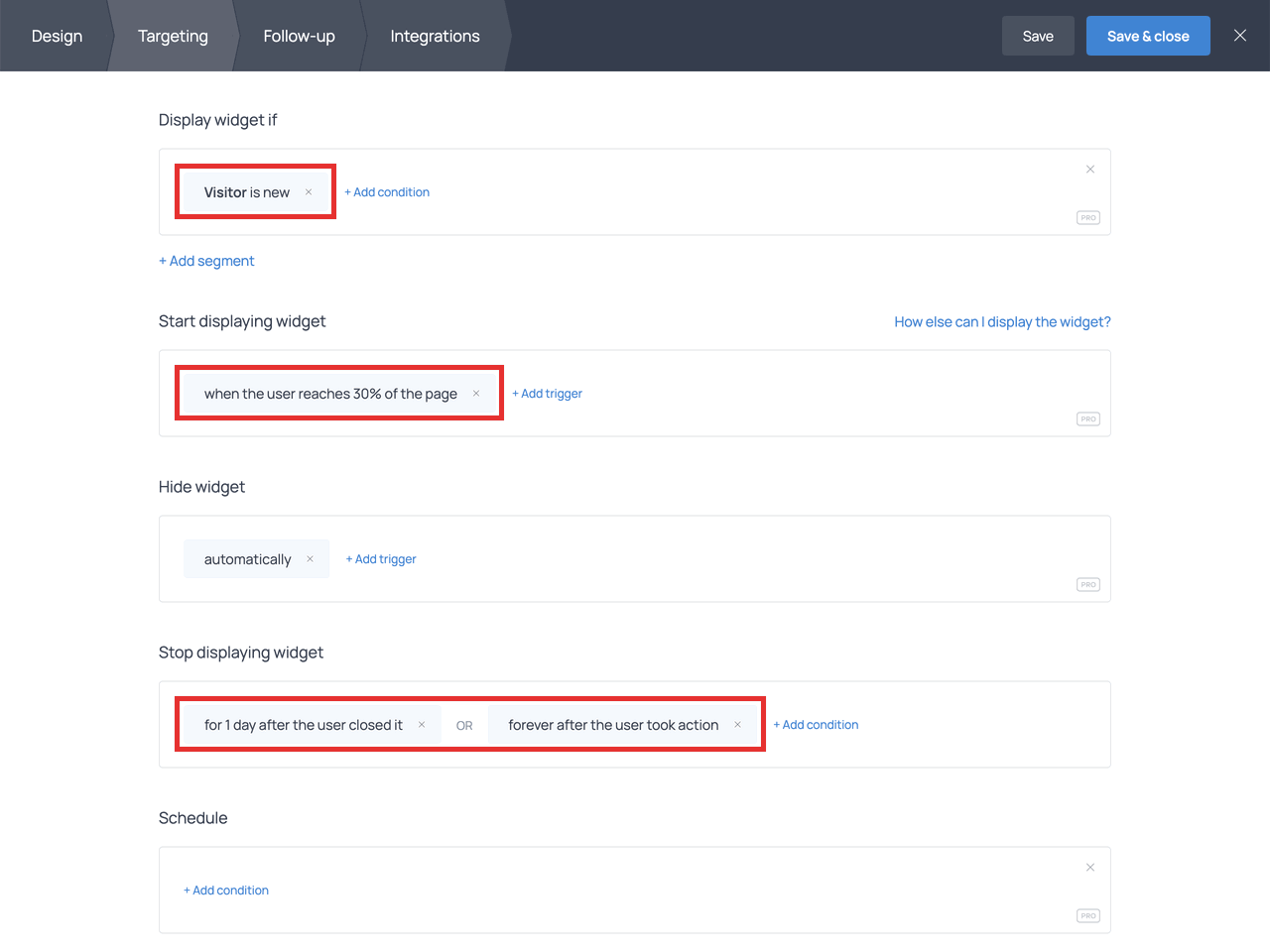
Task: Close the widget editor with the X icon
Action: coord(1239,35)
